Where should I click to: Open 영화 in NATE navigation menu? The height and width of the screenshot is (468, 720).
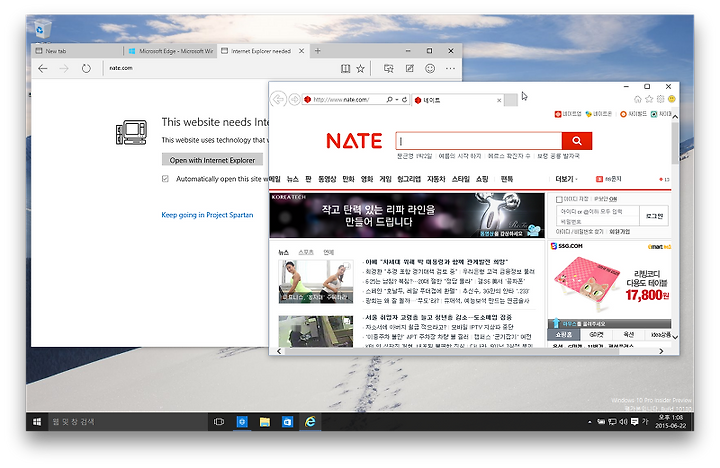(x=366, y=179)
